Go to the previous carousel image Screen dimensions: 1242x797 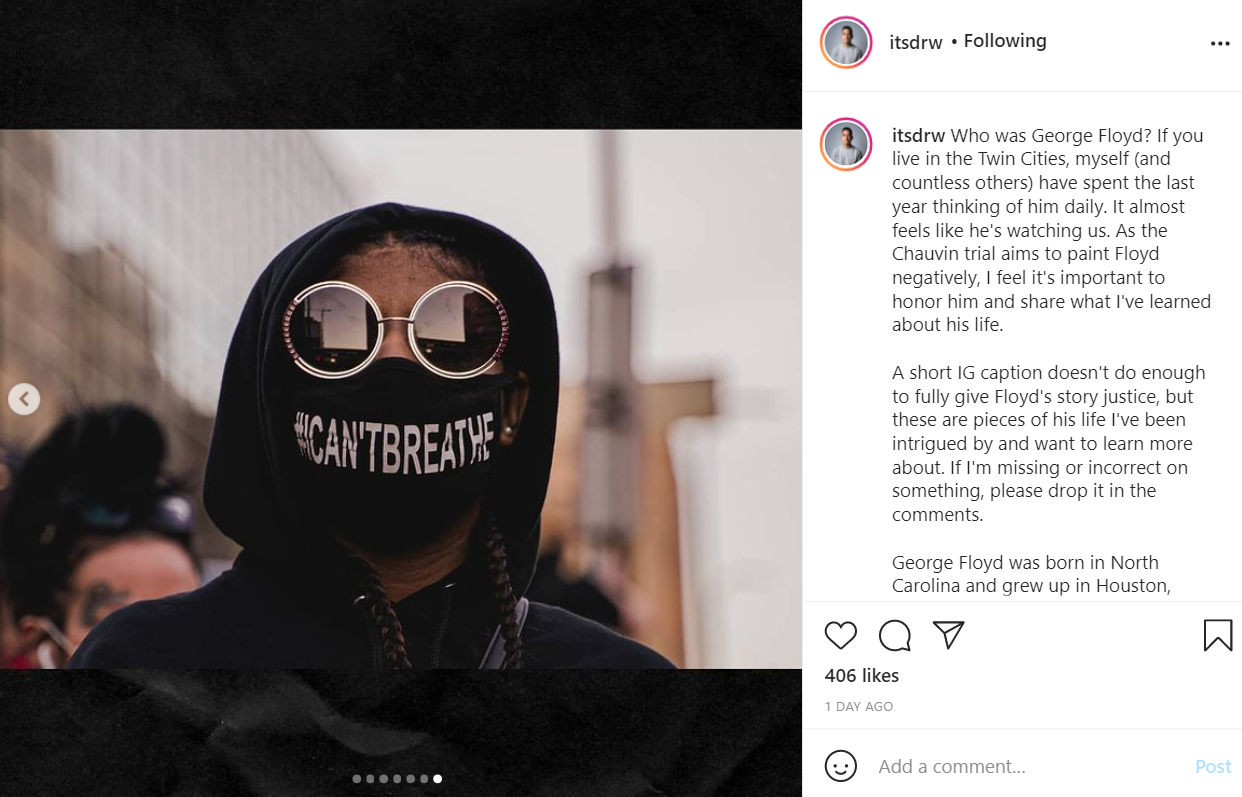tap(24, 399)
